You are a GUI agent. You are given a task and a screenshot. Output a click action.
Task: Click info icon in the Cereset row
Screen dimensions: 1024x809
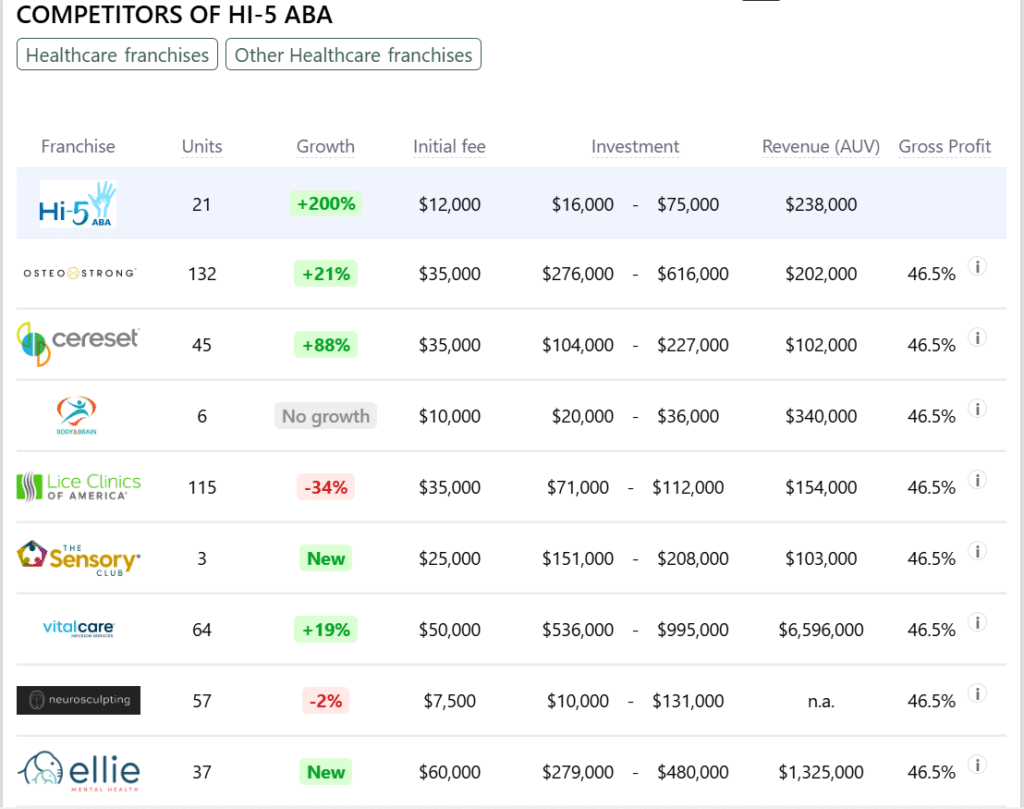[977, 338]
